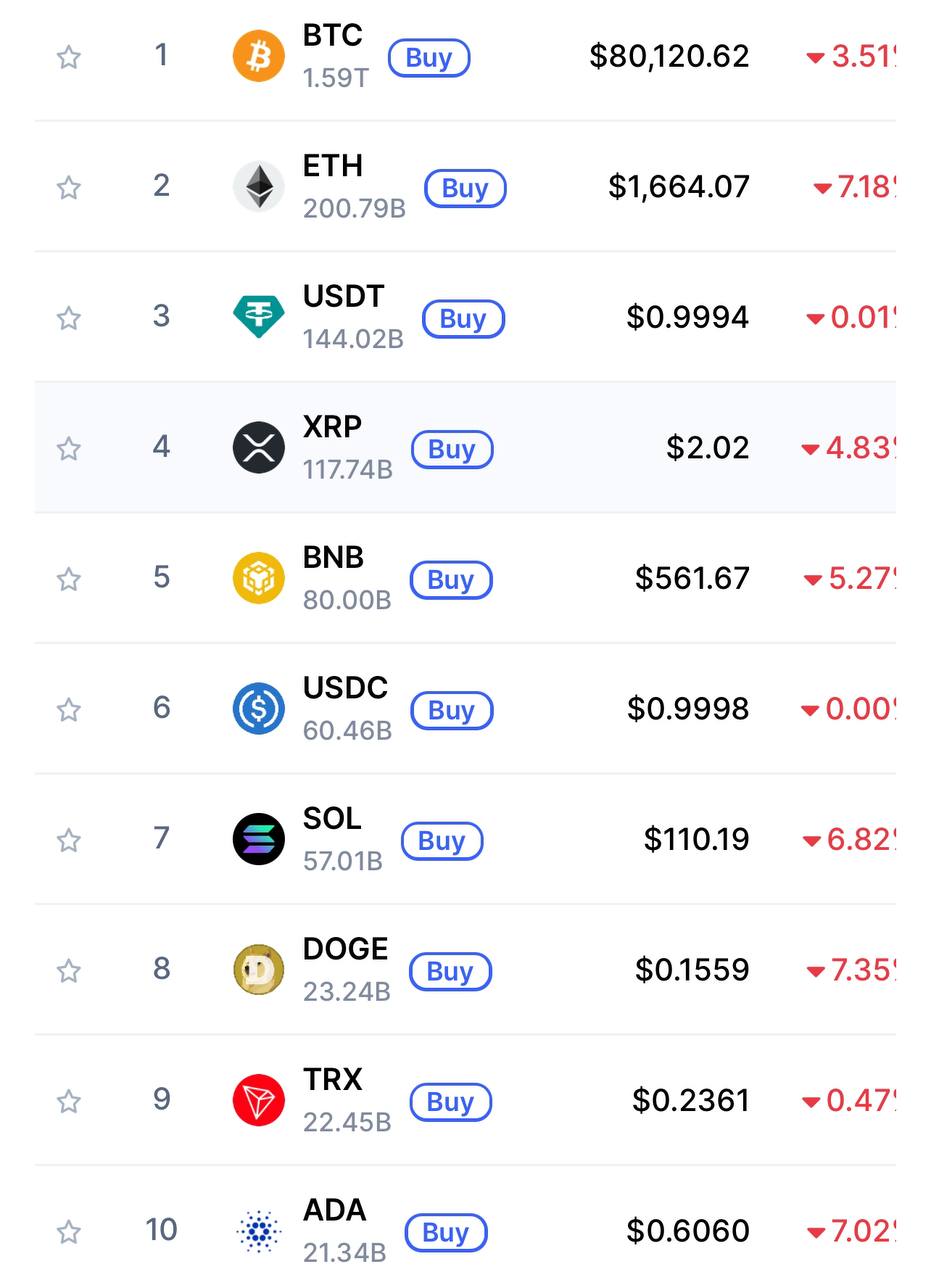
Task: Star DOGE for the watchlist
Action: click(x=68, y=971)
